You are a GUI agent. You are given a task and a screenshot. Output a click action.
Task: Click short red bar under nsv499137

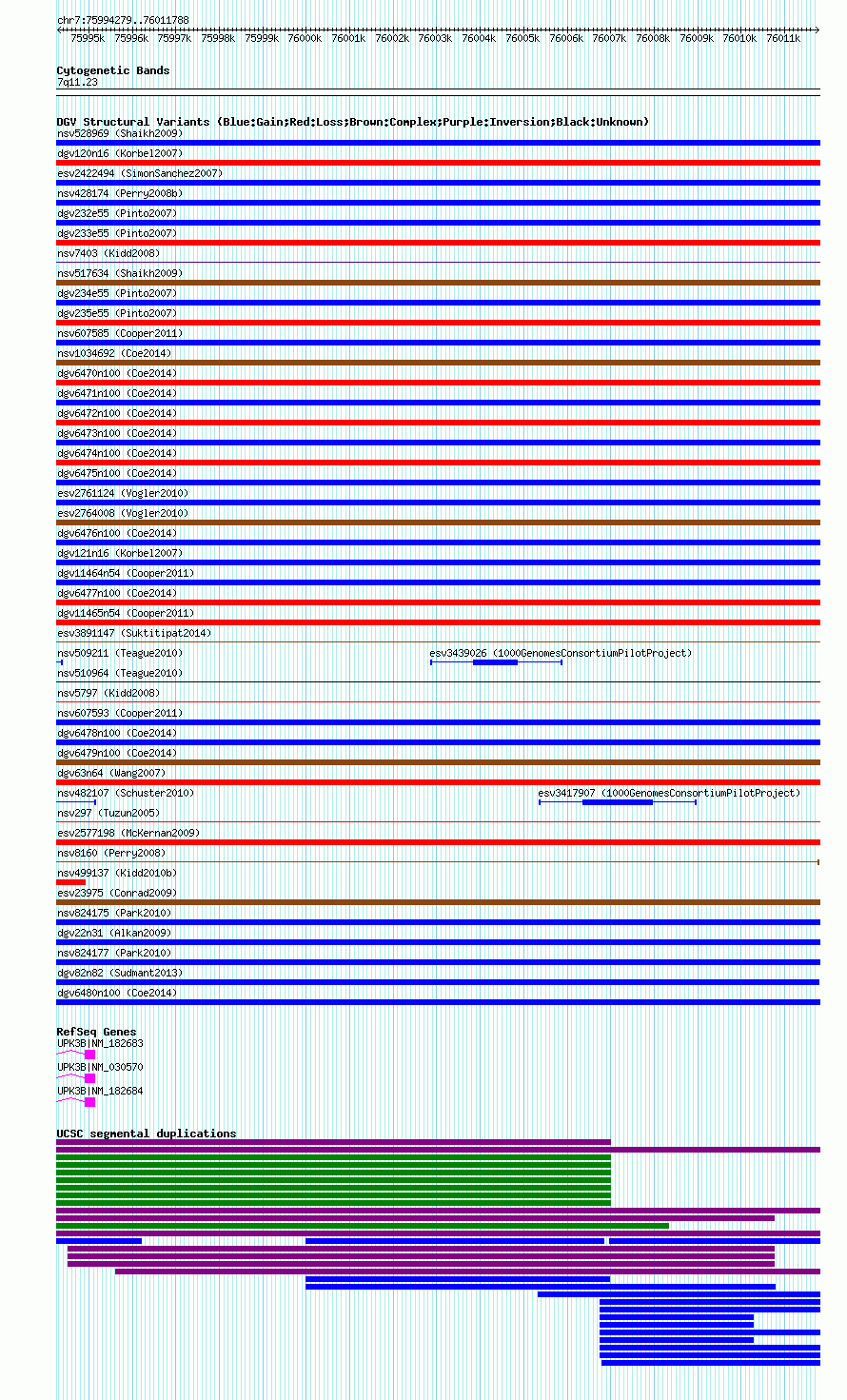pos(71,882)
